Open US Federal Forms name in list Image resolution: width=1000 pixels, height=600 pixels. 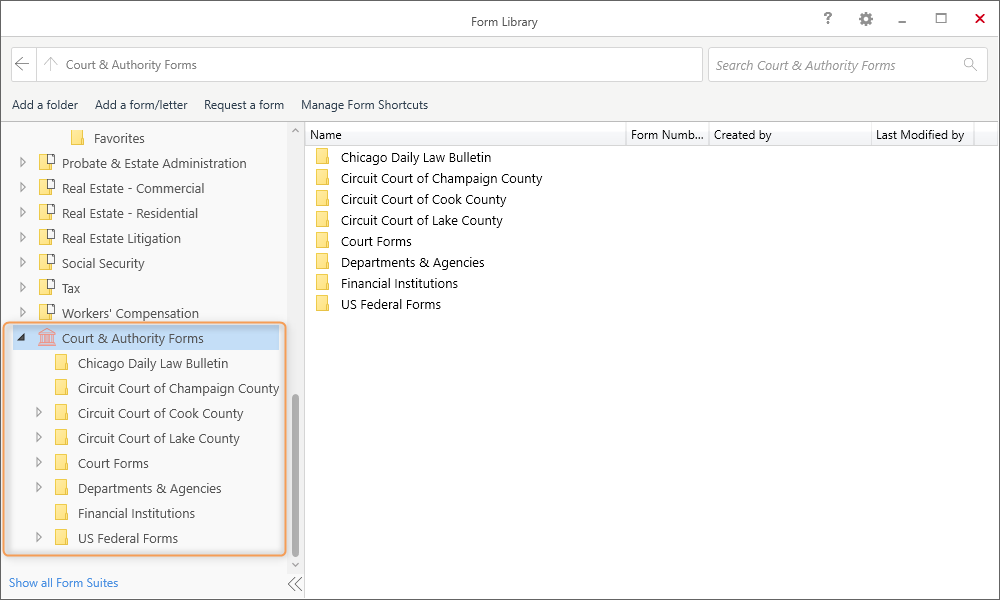click(391, 304)
